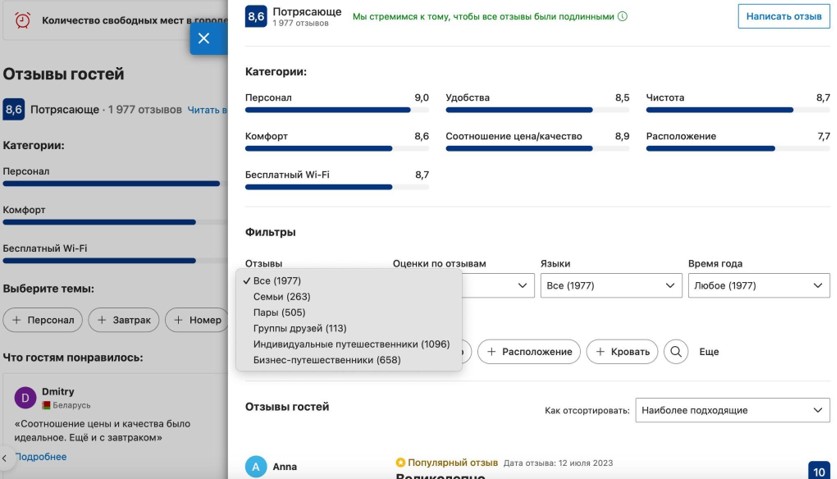
Task: Choose Бизнес-путешественники (658) option
Action: pyautogui.click(x=326, y=360)
